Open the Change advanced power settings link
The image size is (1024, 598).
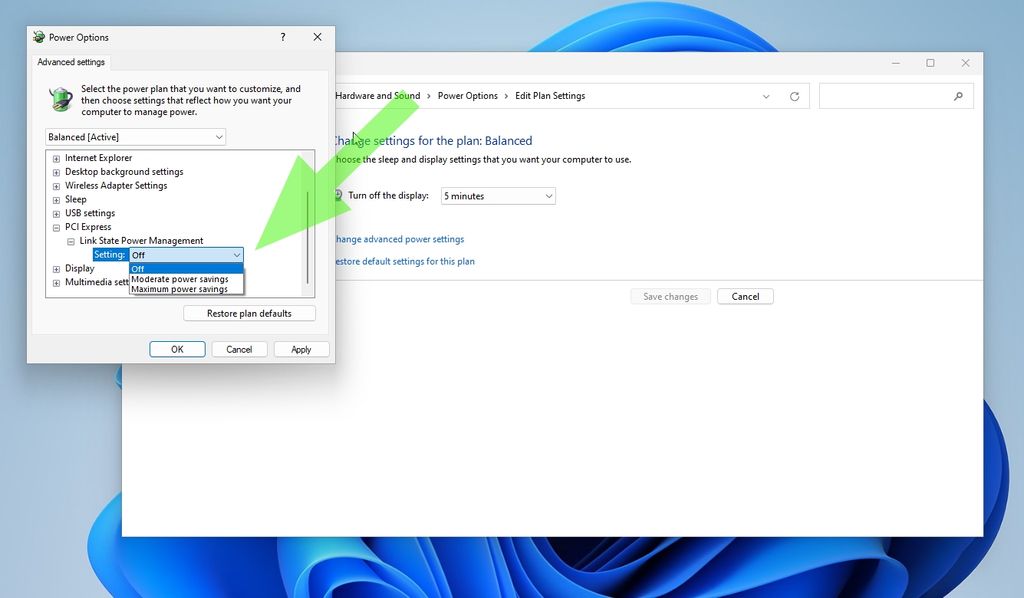pos(398,239)
